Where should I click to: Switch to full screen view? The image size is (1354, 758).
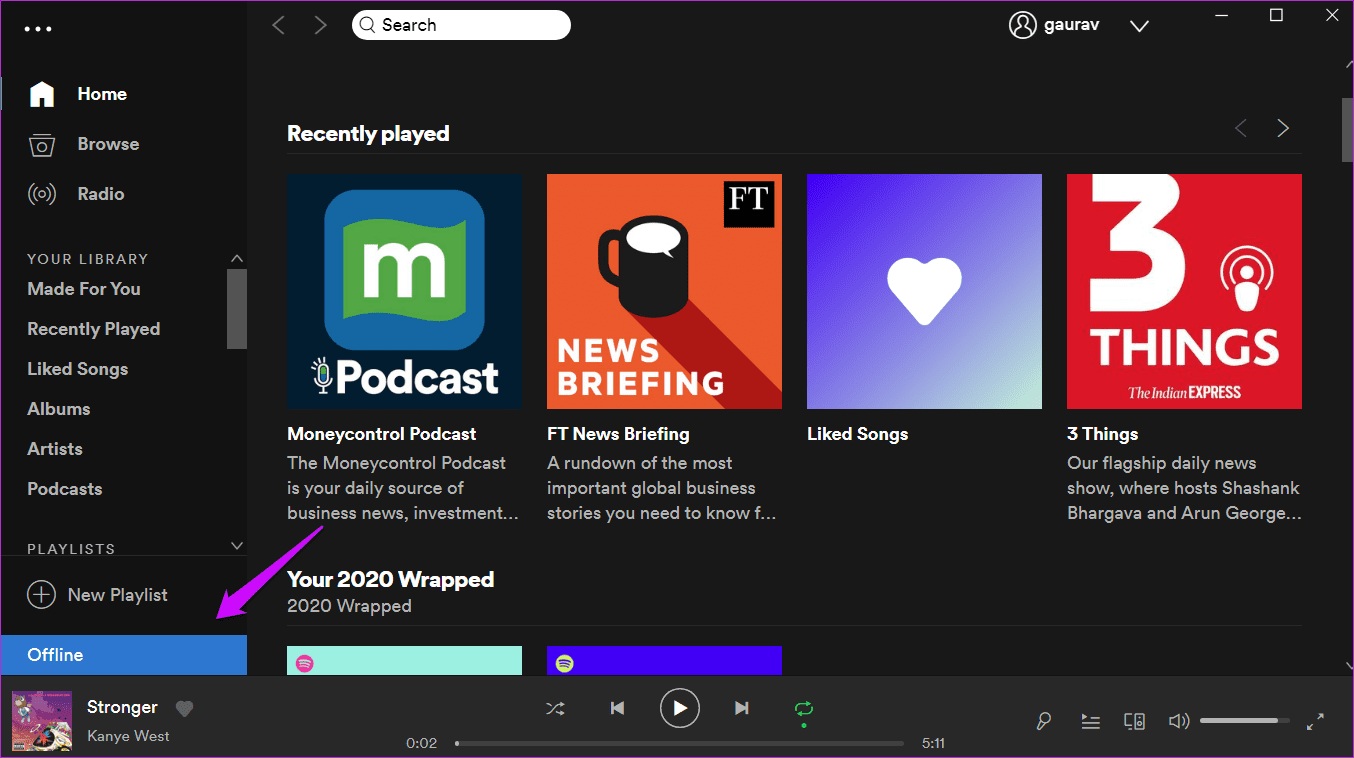1316,720
